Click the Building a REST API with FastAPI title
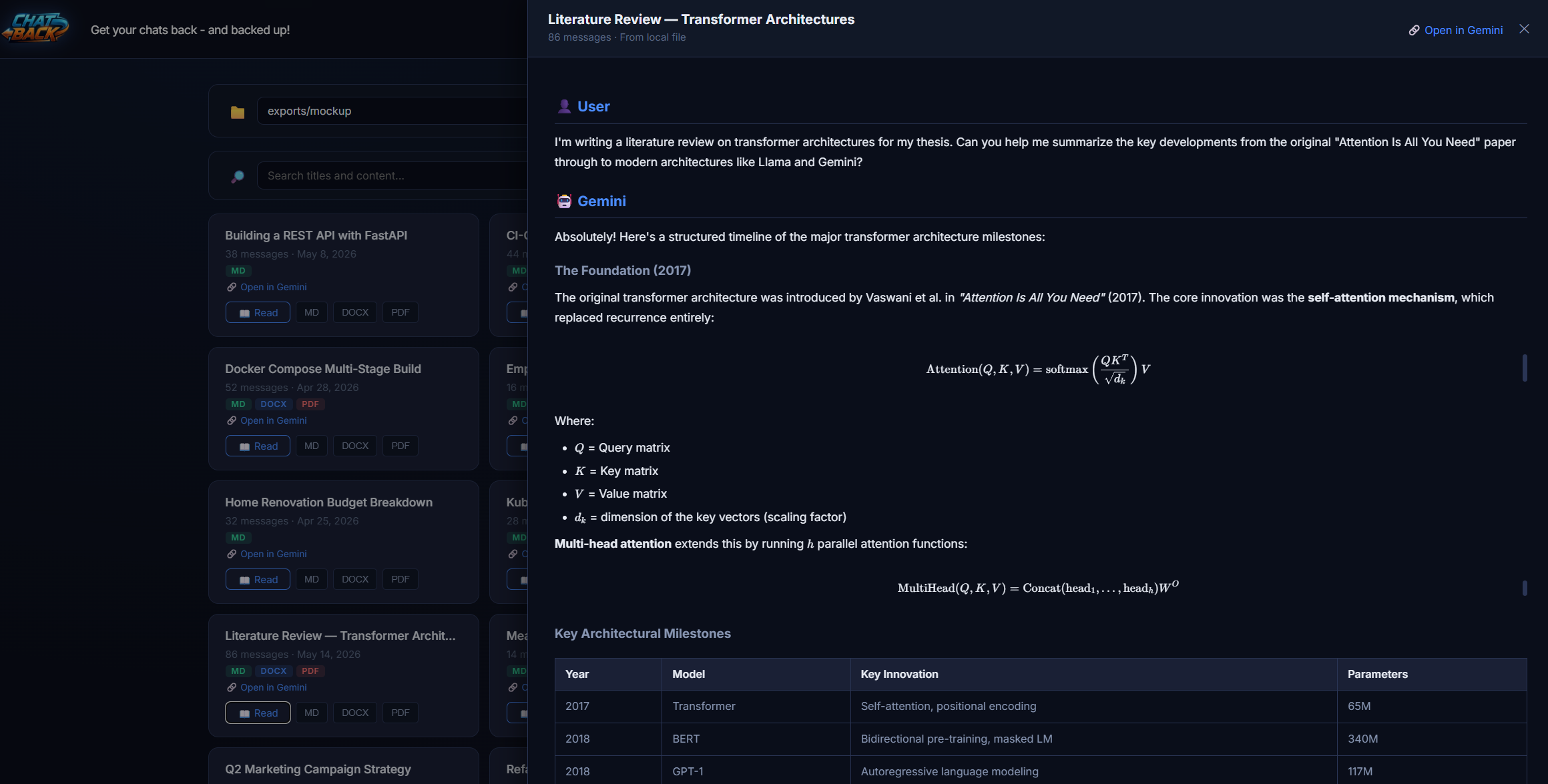 (316, 236)
